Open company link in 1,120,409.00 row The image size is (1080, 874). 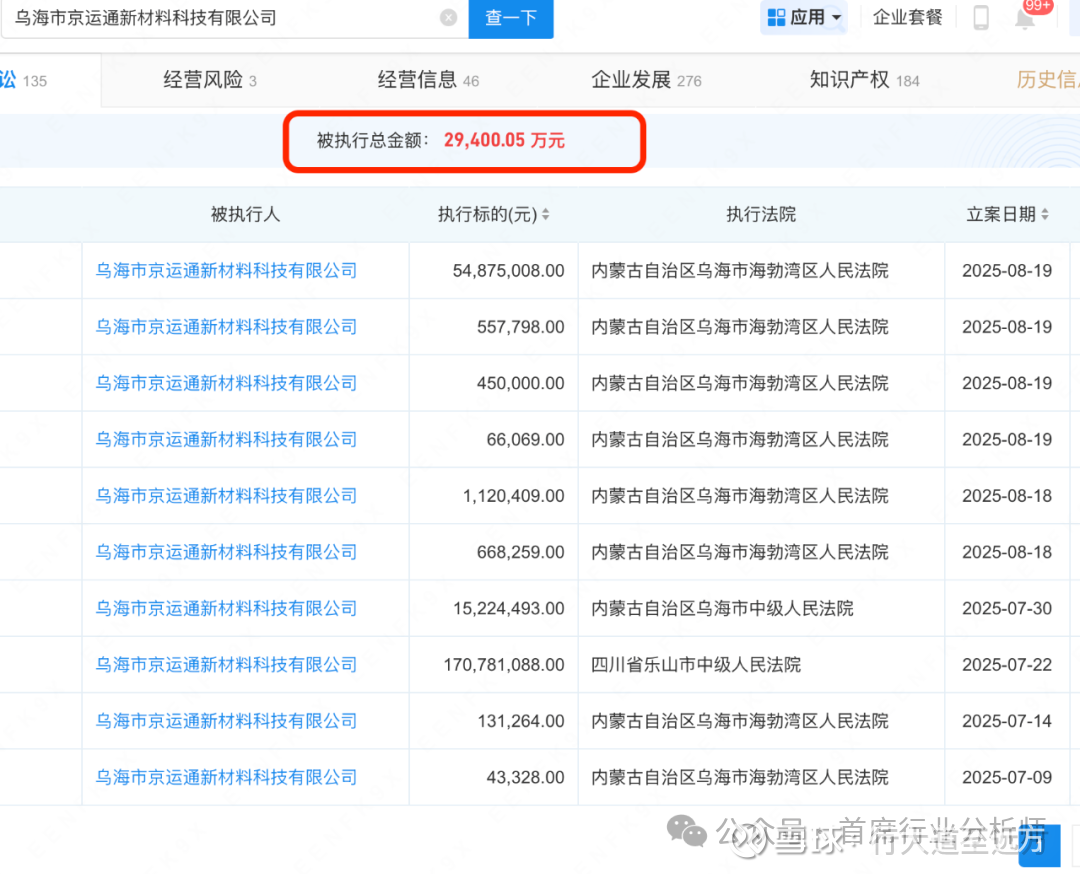[226, 496]
